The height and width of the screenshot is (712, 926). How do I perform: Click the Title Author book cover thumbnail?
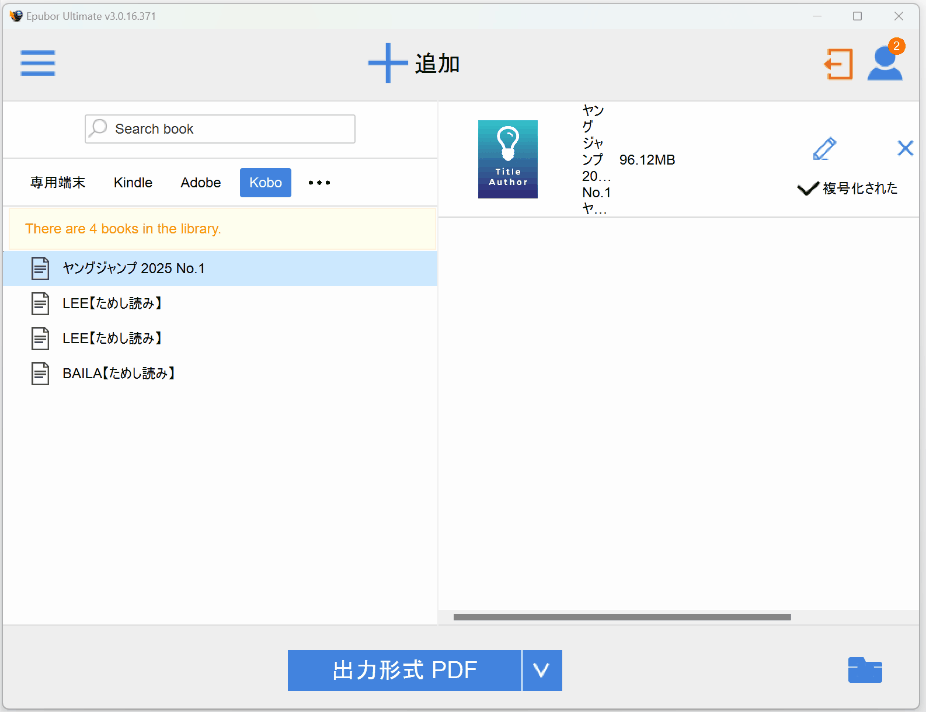[508, 159]
